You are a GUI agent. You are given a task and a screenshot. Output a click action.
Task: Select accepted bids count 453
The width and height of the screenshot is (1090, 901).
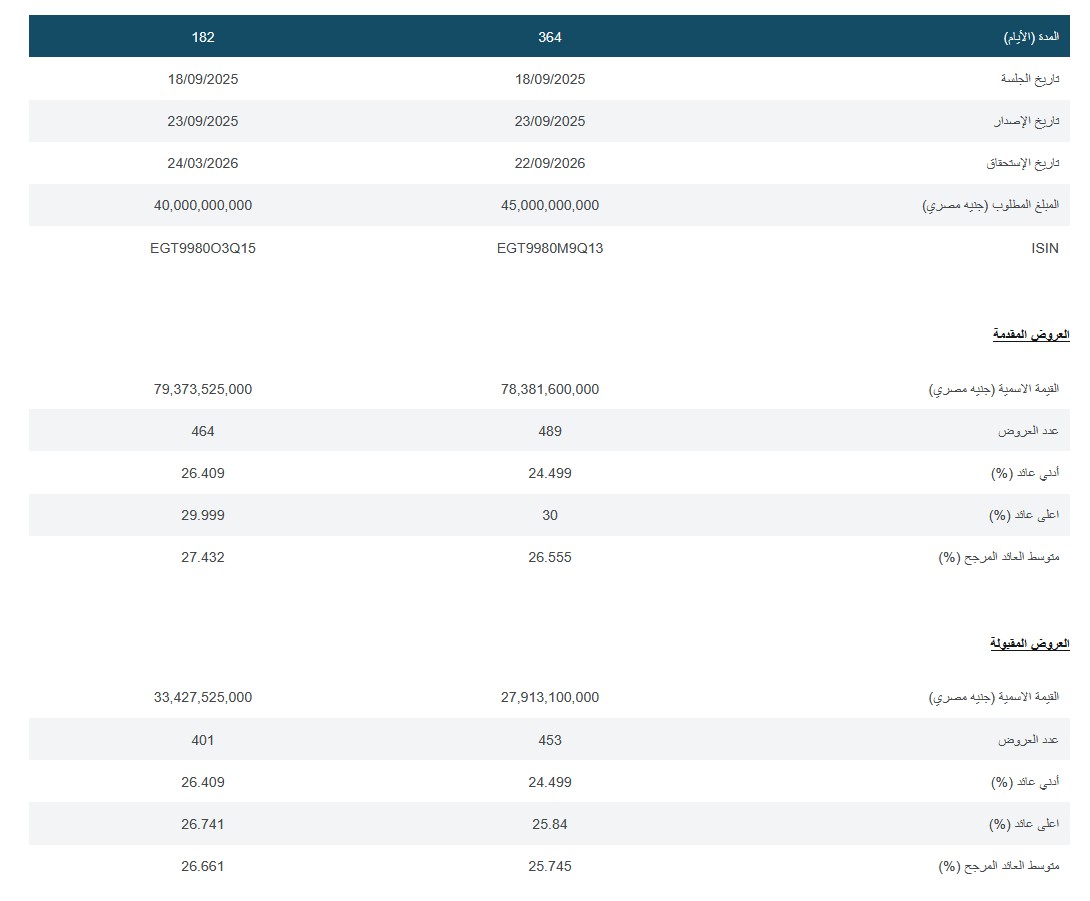[x=550, y=740]
